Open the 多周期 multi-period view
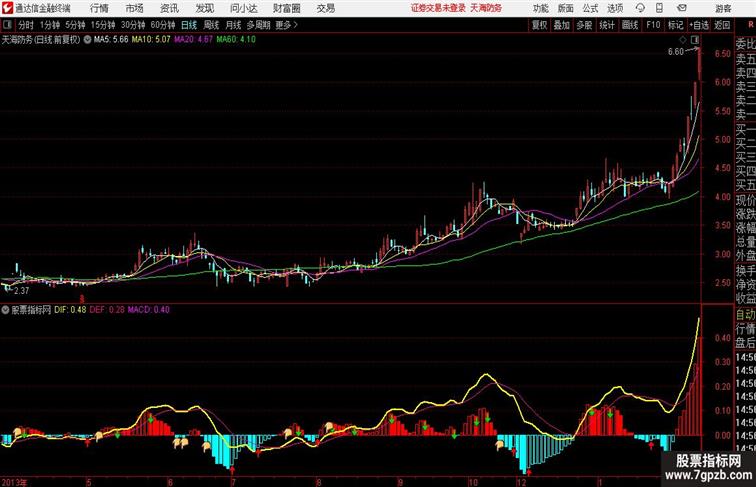756x487 pixels. 258,25
